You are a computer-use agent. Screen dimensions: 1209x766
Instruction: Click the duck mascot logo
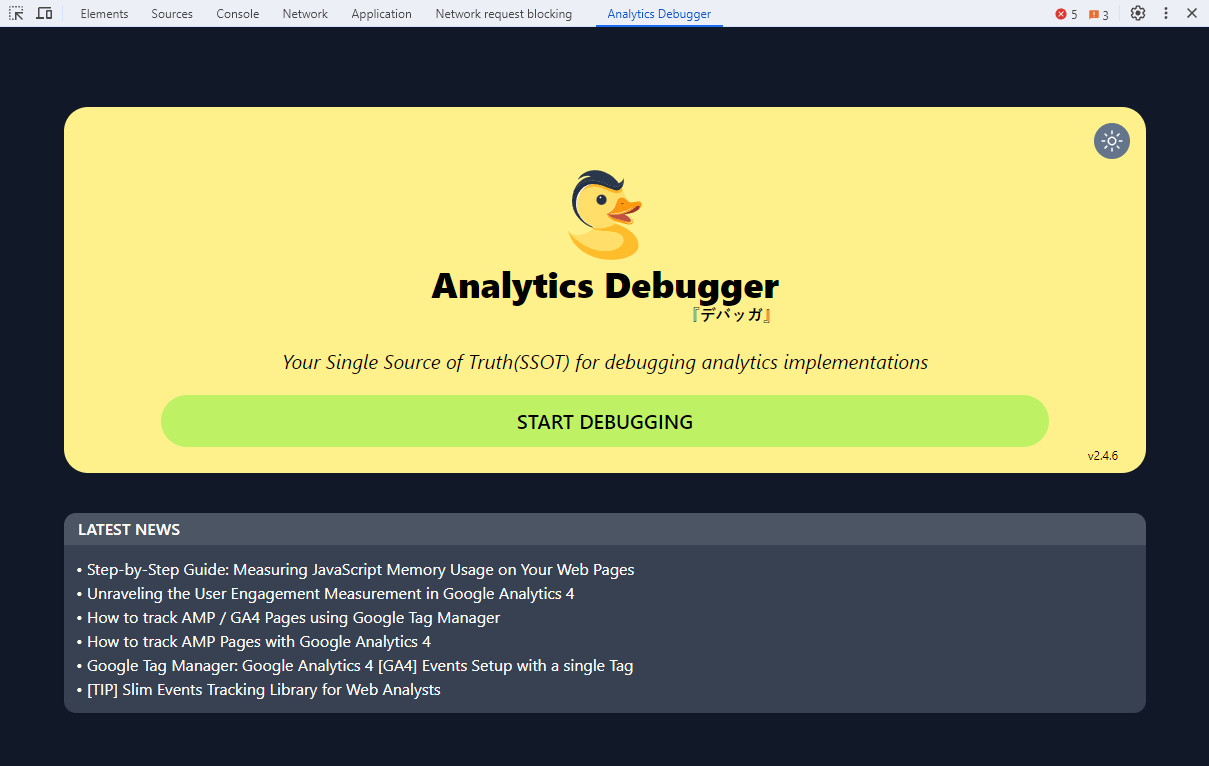click(x=604, y=213)
